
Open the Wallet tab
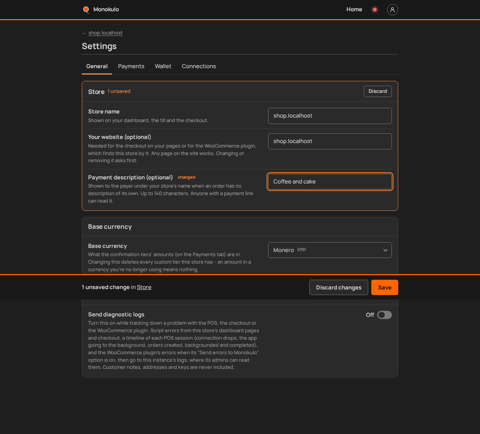click(163, 66)
